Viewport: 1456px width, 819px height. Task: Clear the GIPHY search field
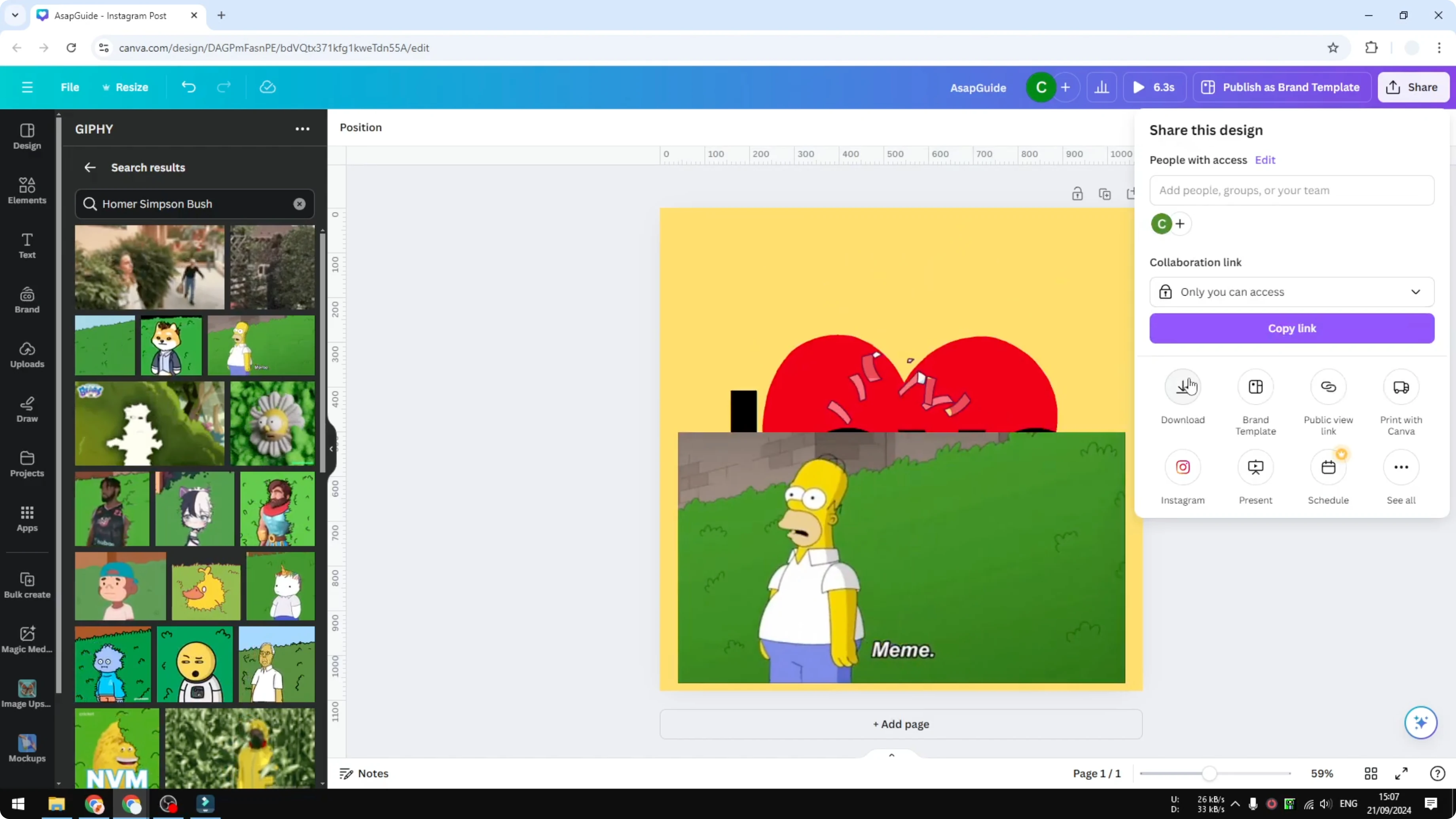click(299, 204)
